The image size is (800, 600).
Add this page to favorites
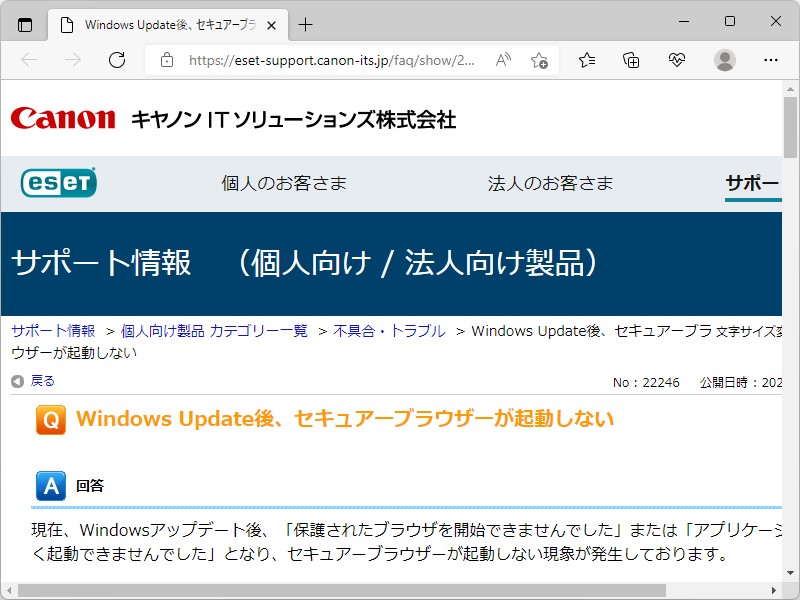(x=539, y=61)
